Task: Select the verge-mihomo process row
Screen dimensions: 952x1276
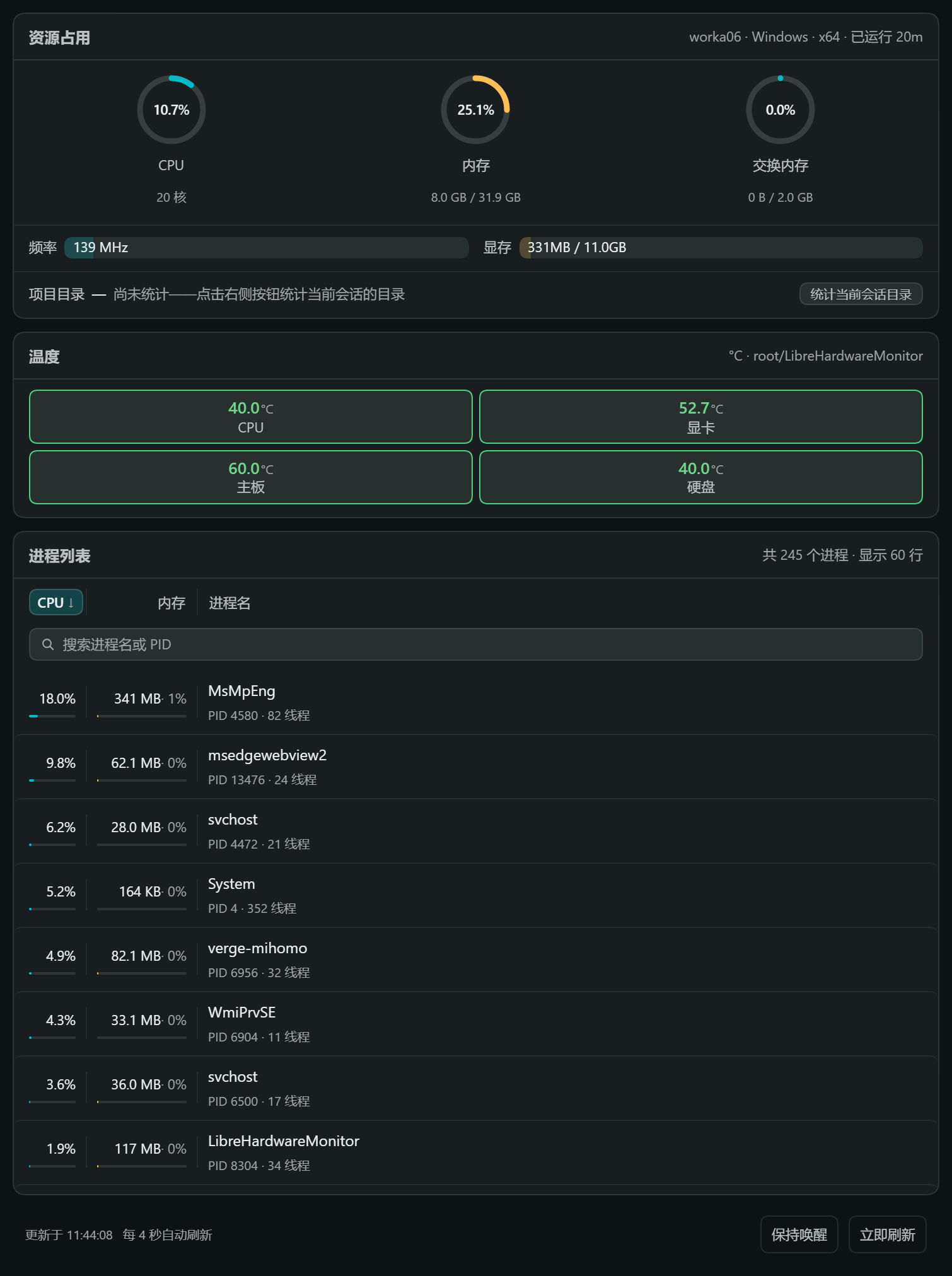Action: (476, 960)
